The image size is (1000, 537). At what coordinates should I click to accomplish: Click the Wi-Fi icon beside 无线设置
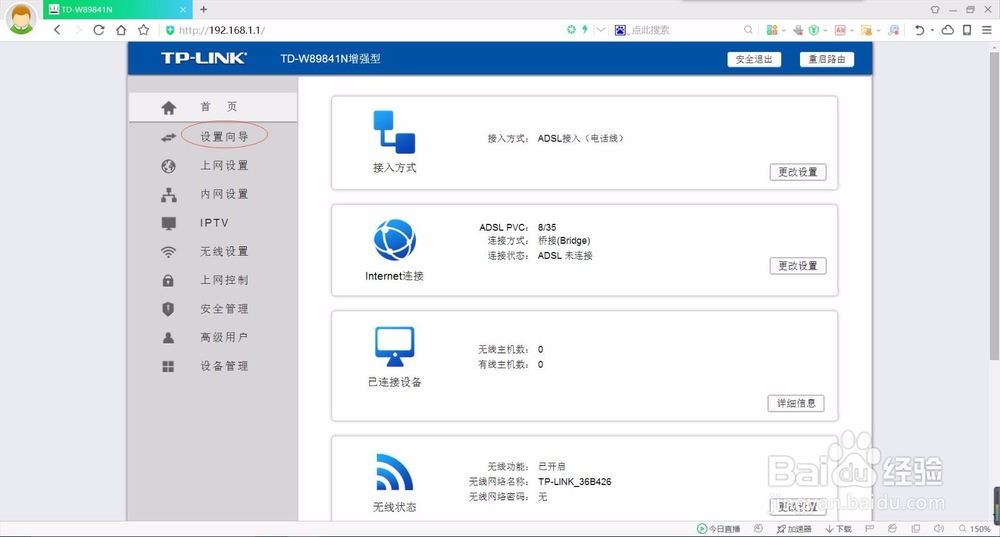point(168,252)
